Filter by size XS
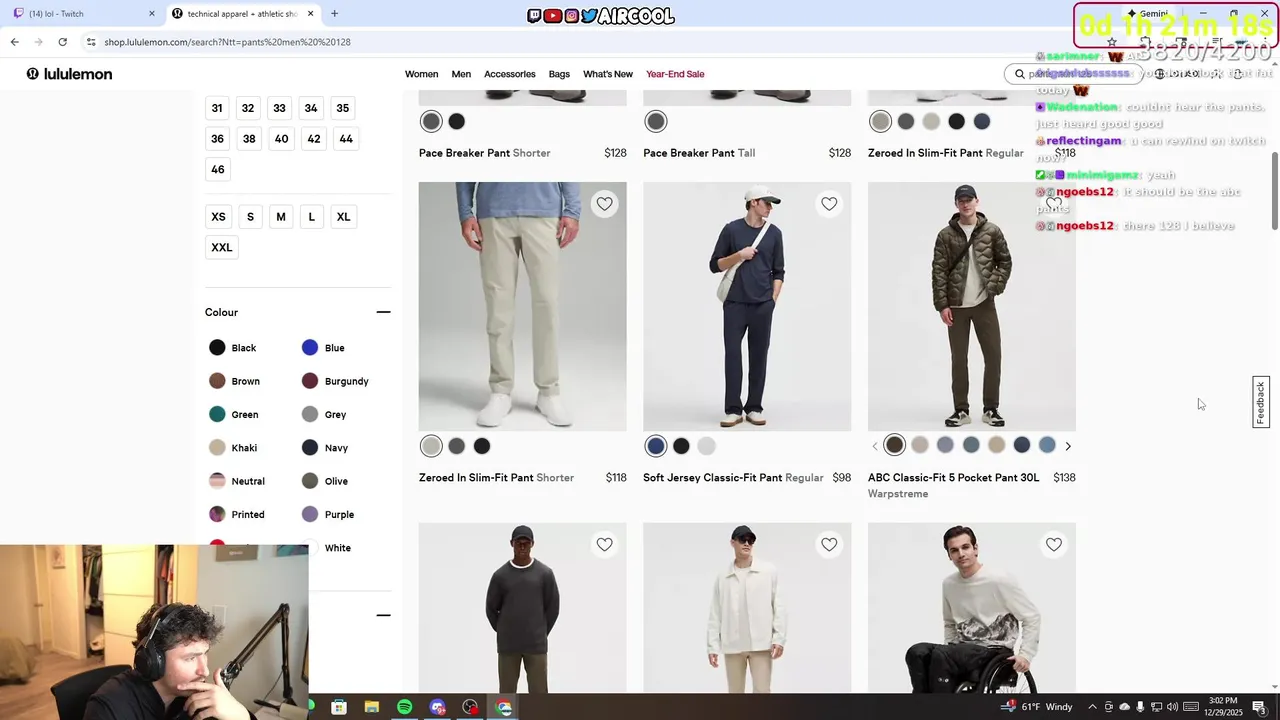Screen dimensions: 1280x720 point(218,217)
